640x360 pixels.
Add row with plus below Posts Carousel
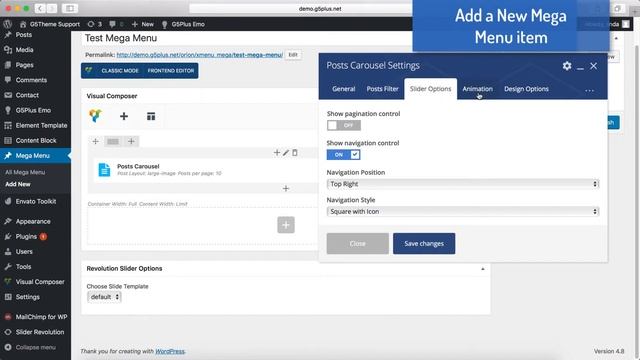(286, 189)
